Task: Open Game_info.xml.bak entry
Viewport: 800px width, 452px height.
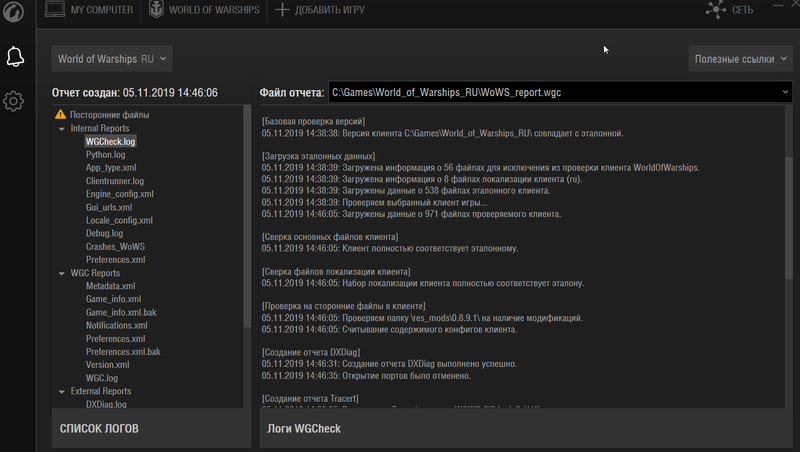Action: pos(121,312)
